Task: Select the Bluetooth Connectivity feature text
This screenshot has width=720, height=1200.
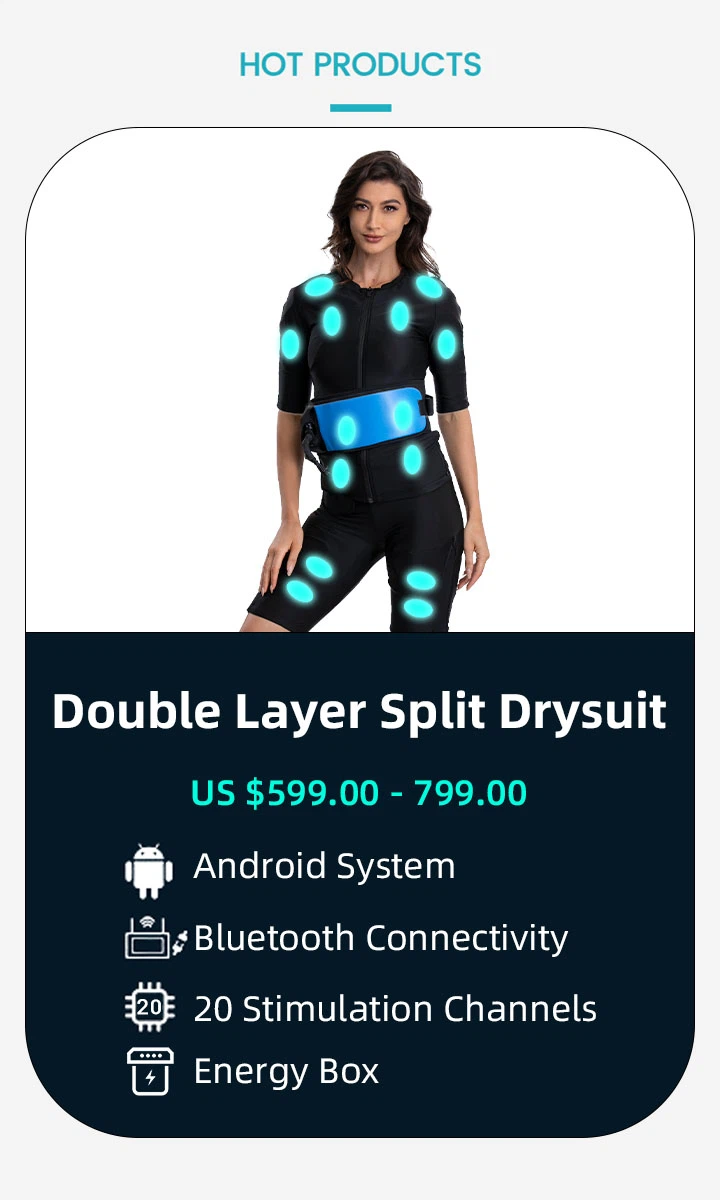Action: click(381, 938)
